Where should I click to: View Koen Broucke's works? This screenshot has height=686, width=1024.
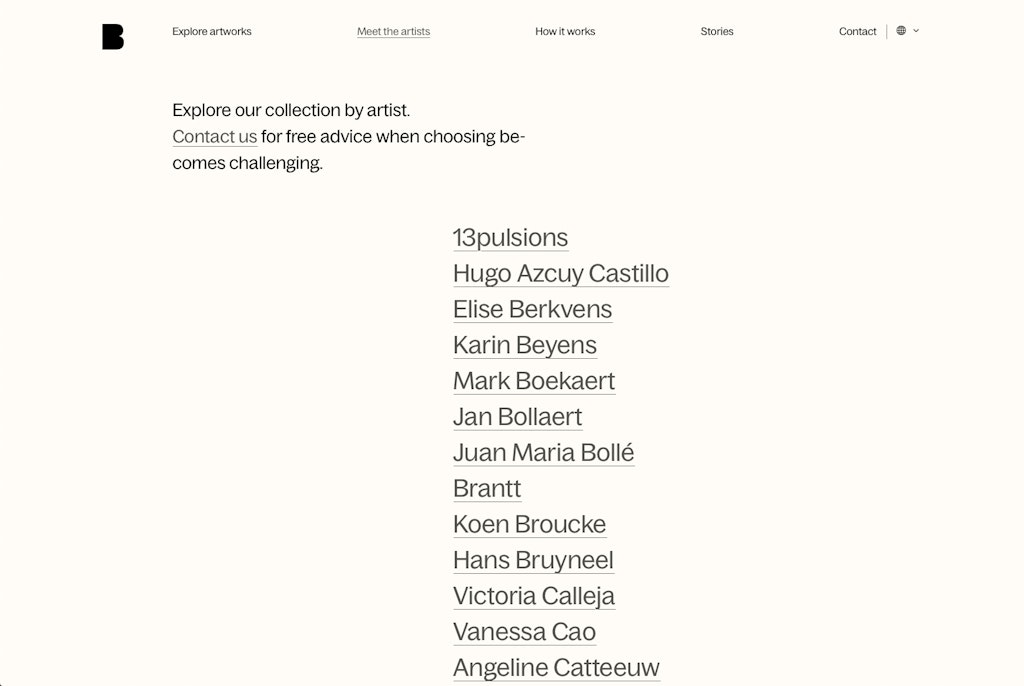tap(530, 524)
